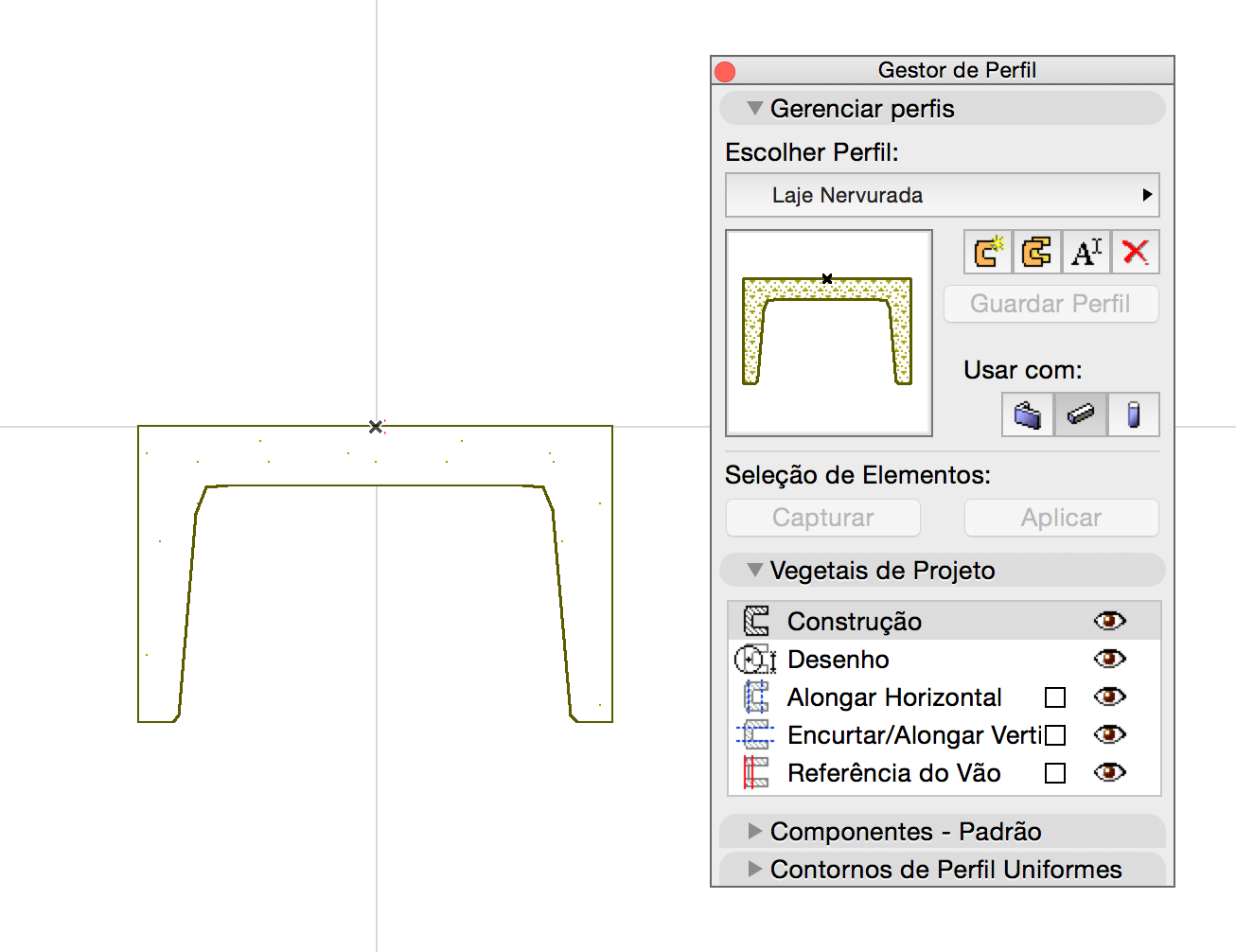The image size is (1236, 952).
Task: Click the profile preview thumbnail
Action: click(x=828, y=332)
